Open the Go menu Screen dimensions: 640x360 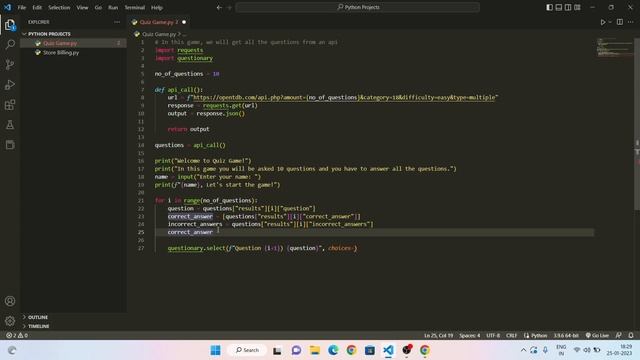click(x=98, y=7)
